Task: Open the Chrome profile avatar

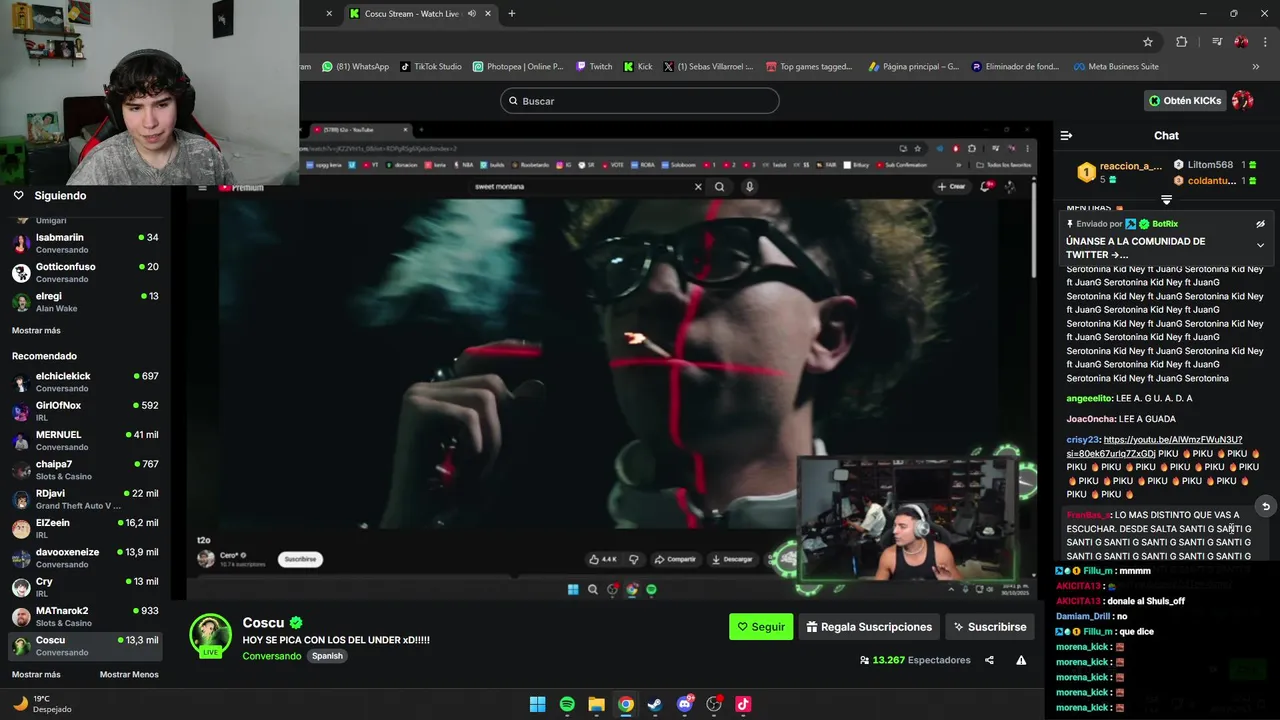Action: pos(1241,42)
